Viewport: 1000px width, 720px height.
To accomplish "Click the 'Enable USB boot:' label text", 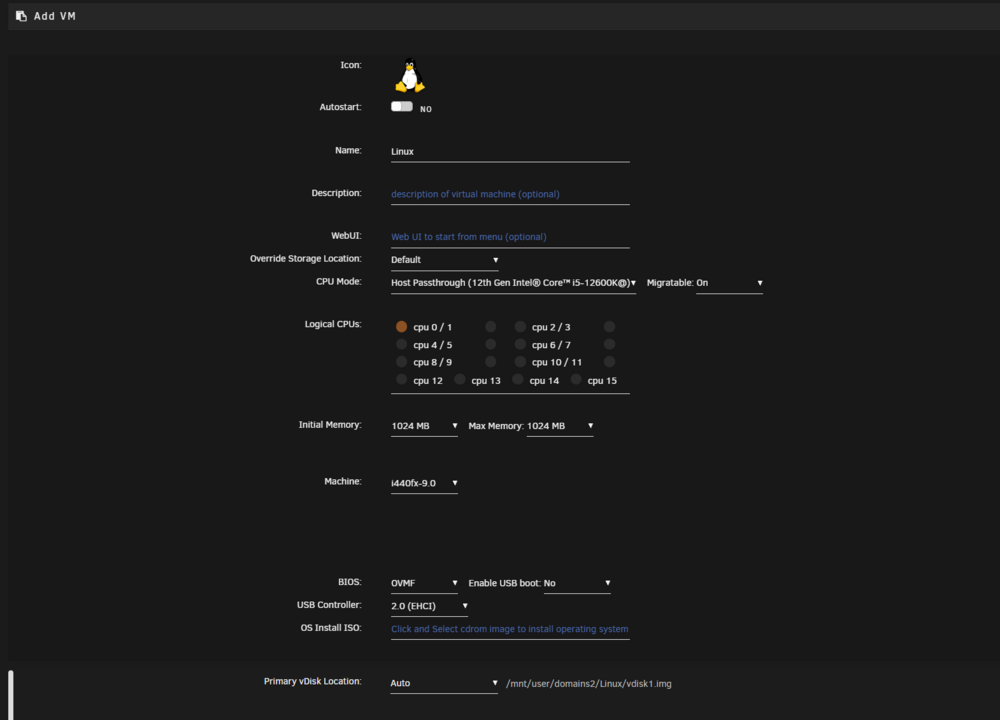I will point(504,583).
